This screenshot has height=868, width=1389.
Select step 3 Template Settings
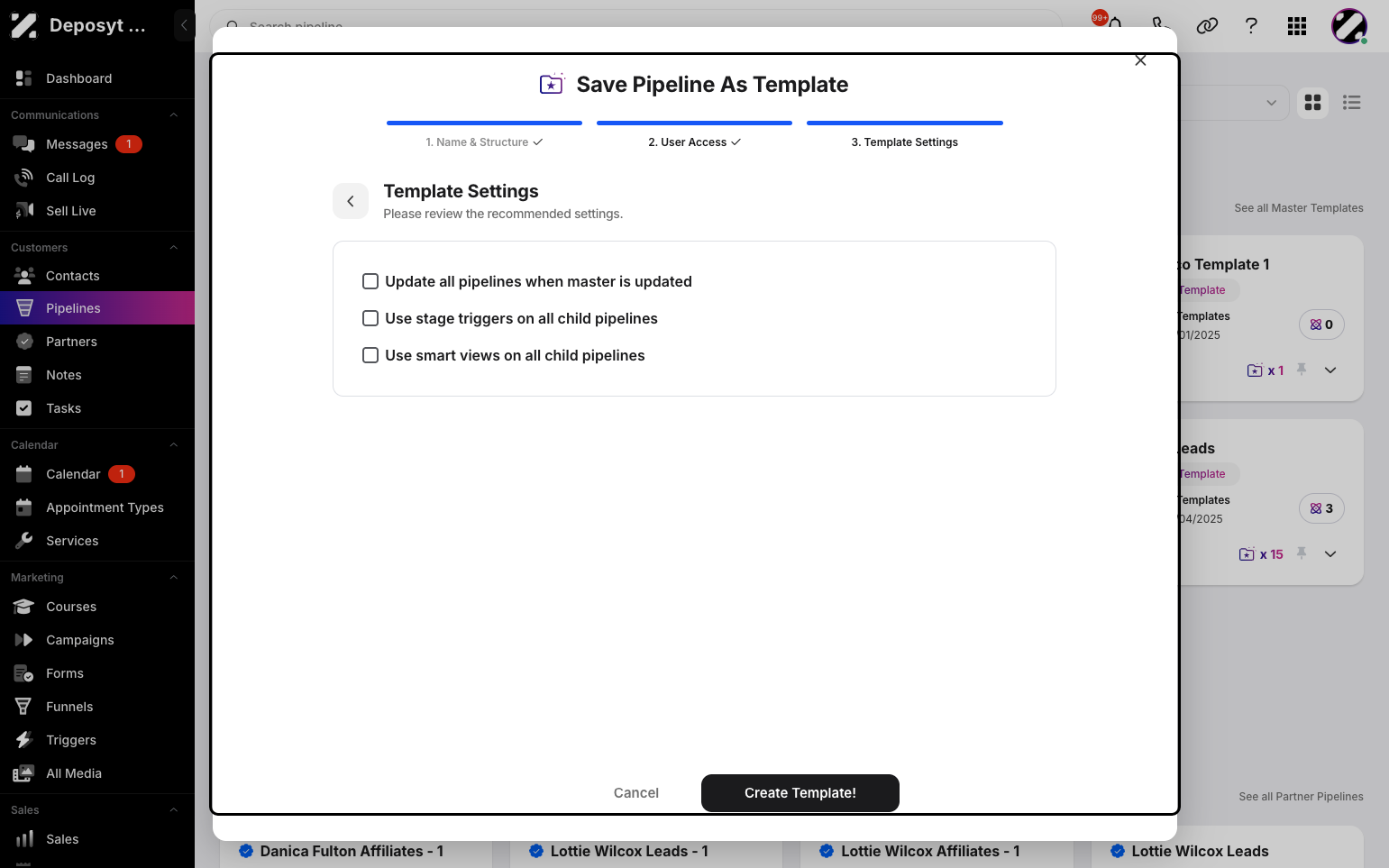coord(904,142)
